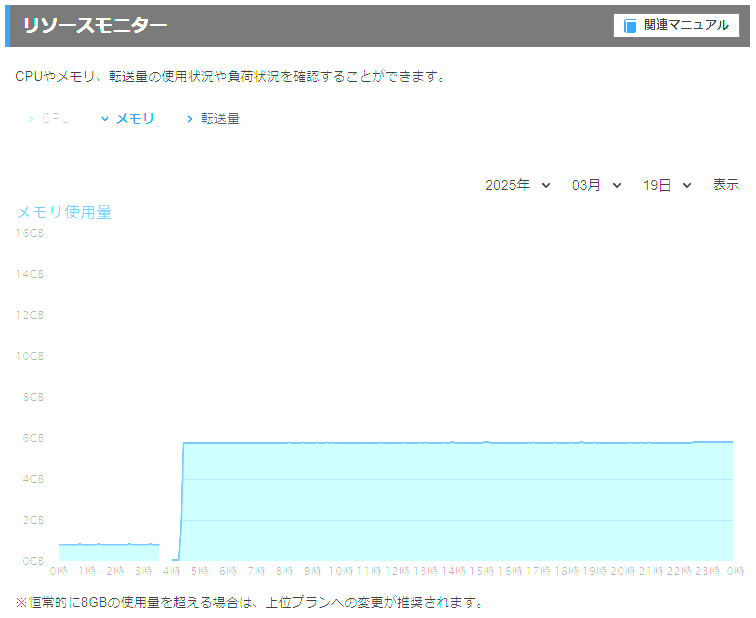Click the 4GB axis label
The width and height of the screenshot is (756, 618).
pos(33,479)
